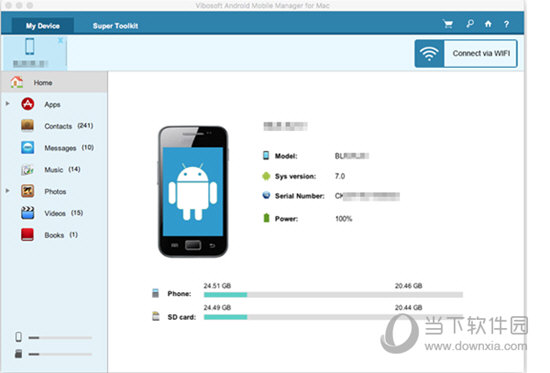Click the SD card storage icon
The height and width of the screenshot is (373, 550).
pos(156,316)
